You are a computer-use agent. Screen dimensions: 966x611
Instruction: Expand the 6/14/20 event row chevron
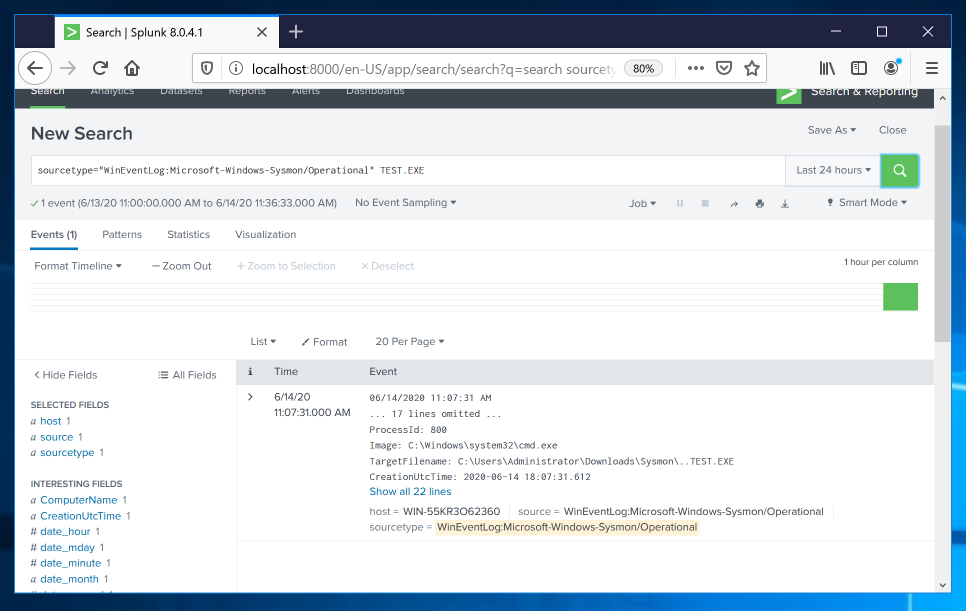tap(250, 397)
